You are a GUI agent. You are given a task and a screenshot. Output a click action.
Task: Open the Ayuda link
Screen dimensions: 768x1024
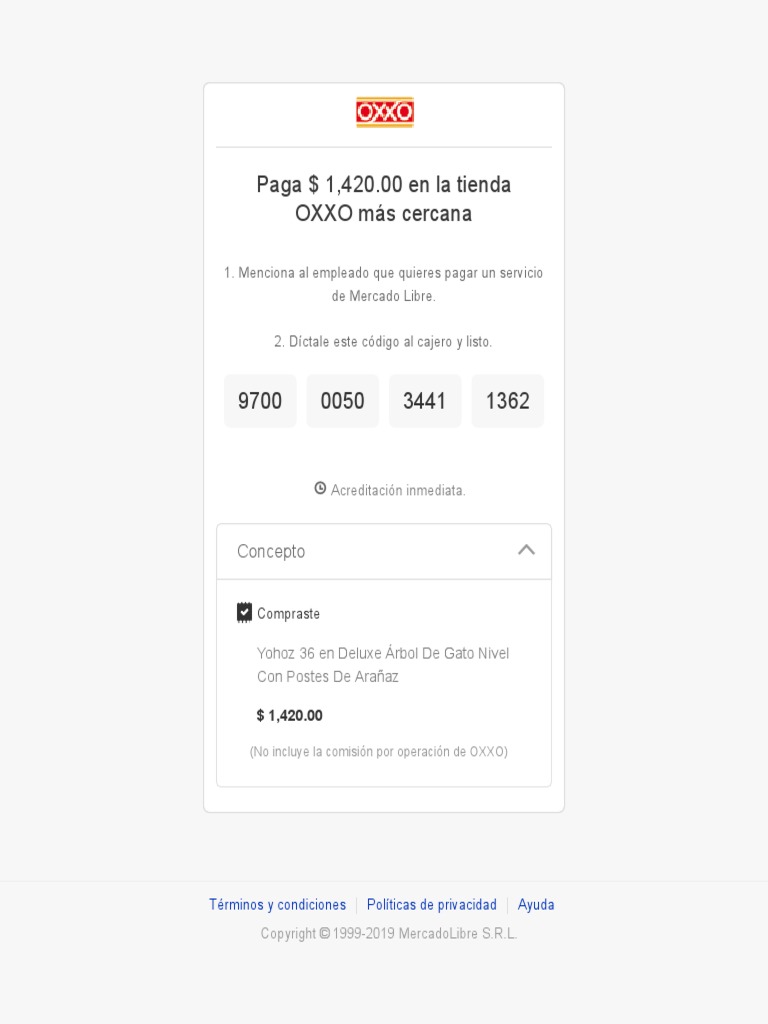(536, 905)
